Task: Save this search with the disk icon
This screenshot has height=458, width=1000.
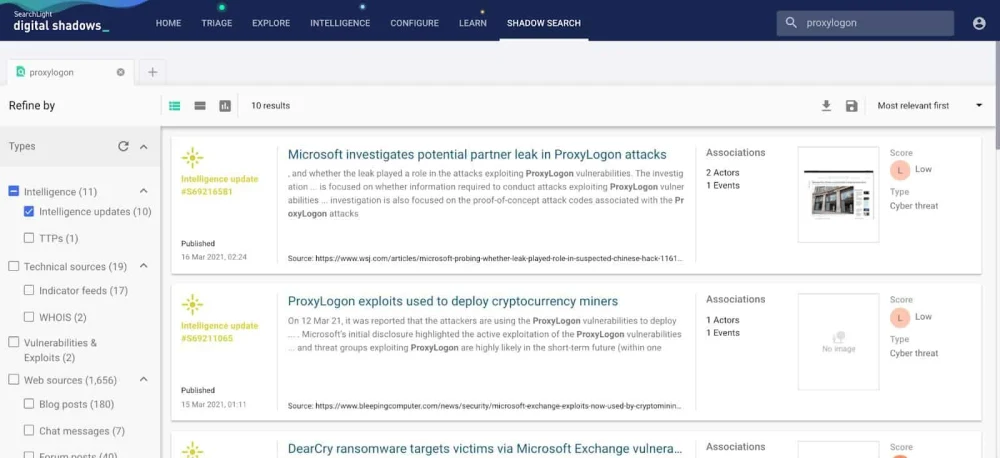Action: 851,106
